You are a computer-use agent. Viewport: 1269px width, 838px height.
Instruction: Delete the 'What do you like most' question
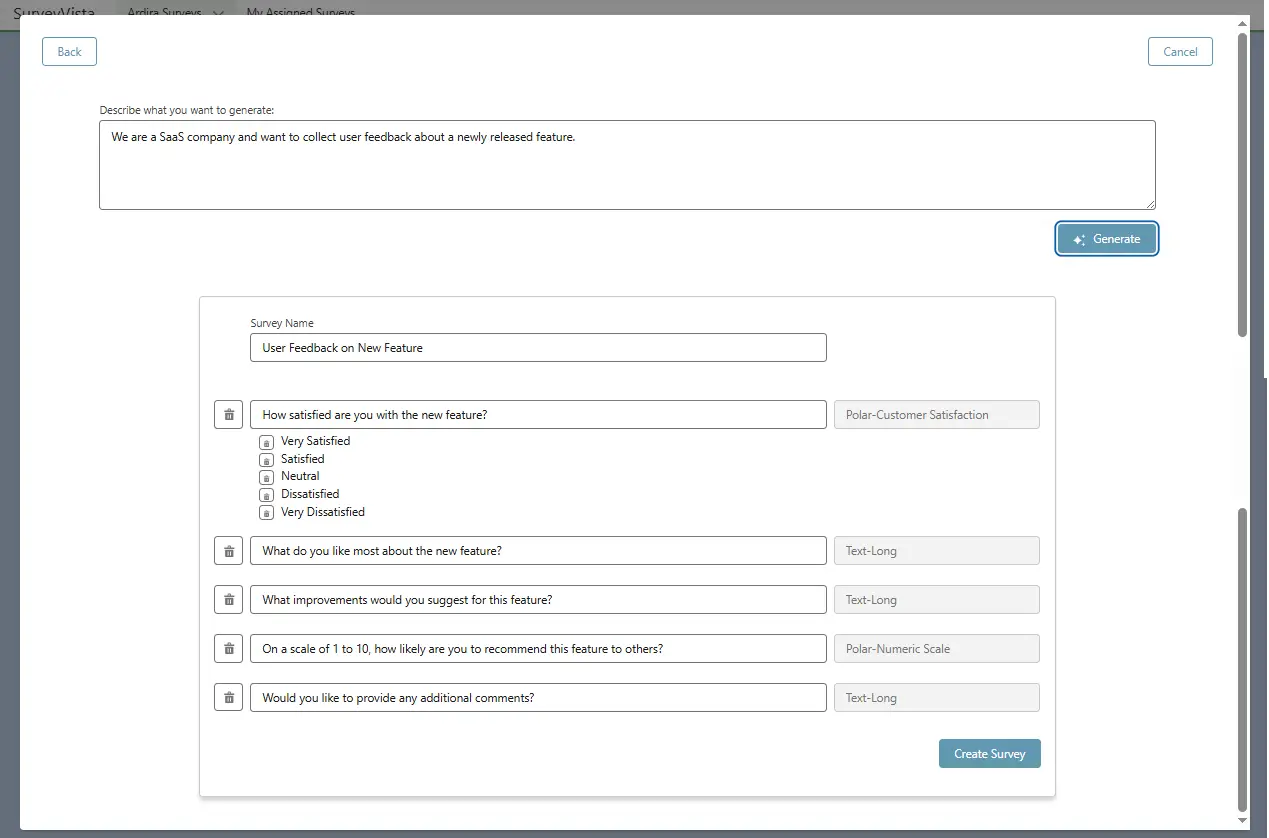click(x=228, y=551)
